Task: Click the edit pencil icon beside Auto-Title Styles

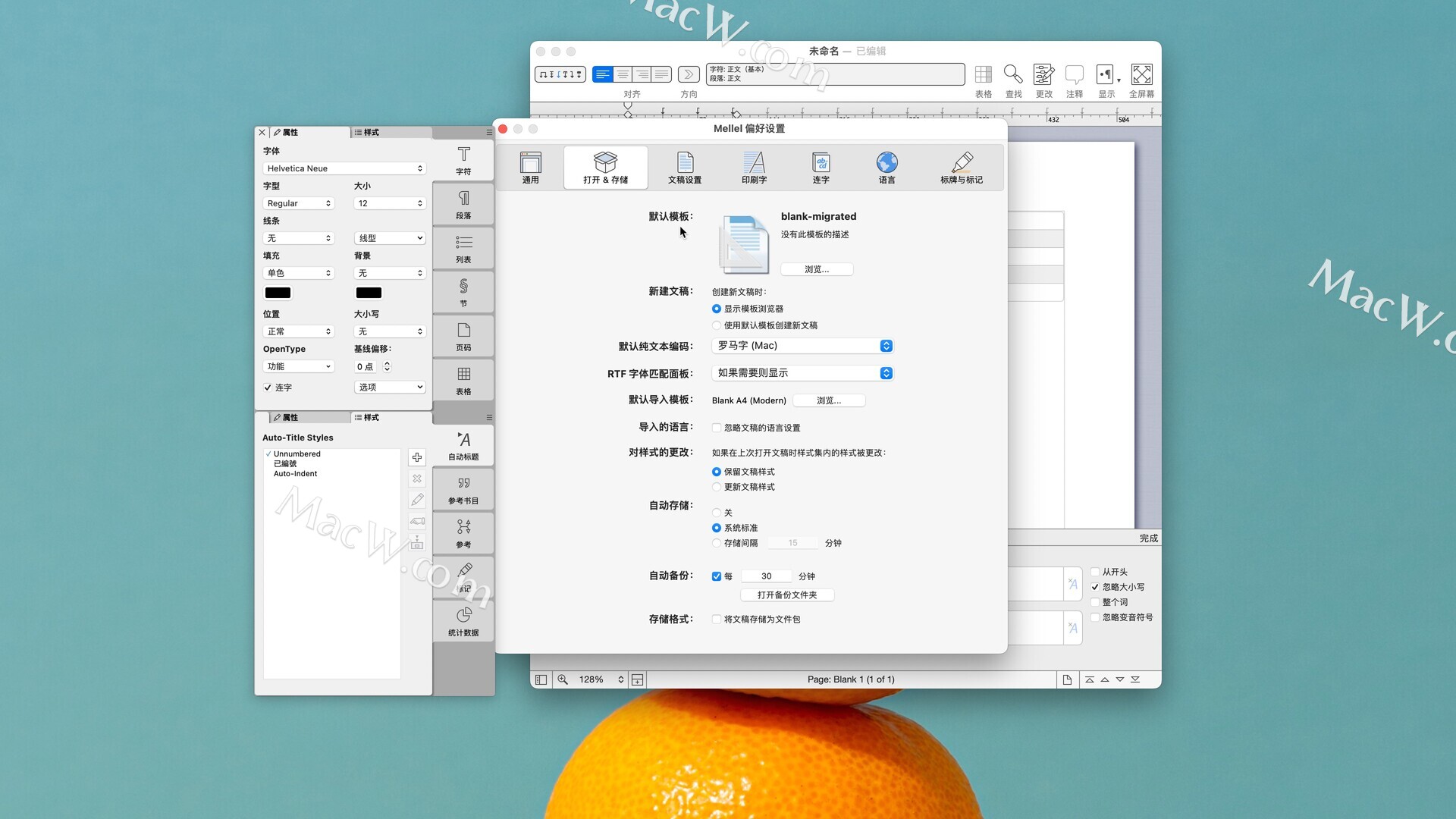Action: (417, 500)
